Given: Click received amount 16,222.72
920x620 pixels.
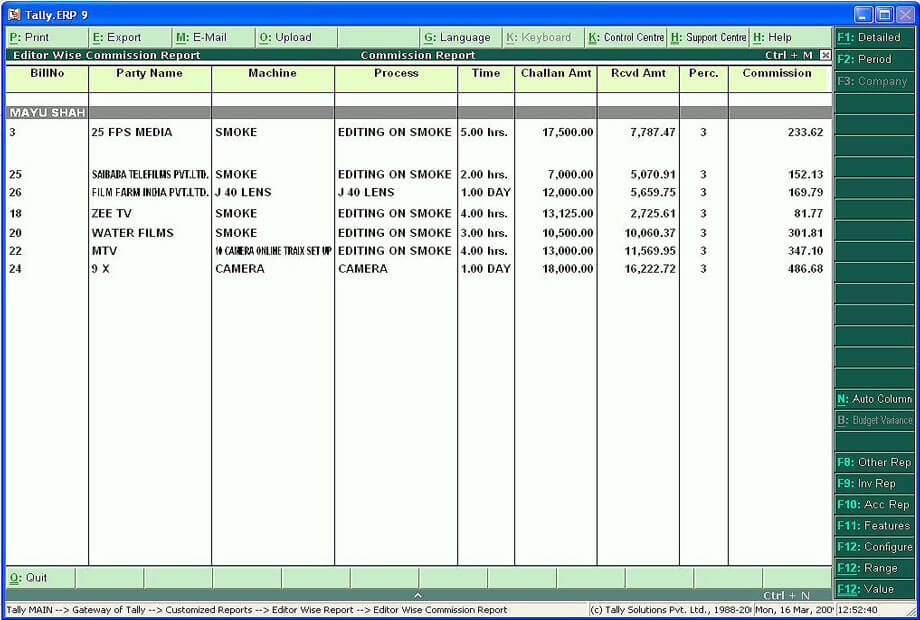Looking at the screenshot, I should [650, 269].
